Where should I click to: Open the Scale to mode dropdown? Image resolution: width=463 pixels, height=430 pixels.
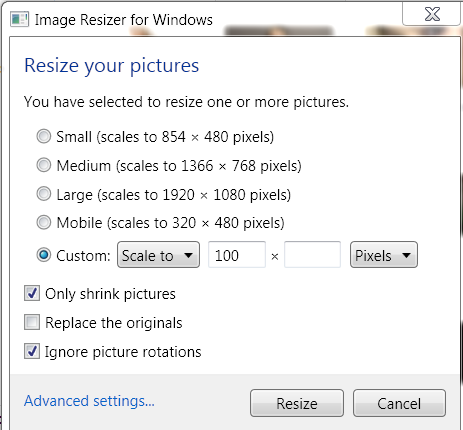point(158,255)
